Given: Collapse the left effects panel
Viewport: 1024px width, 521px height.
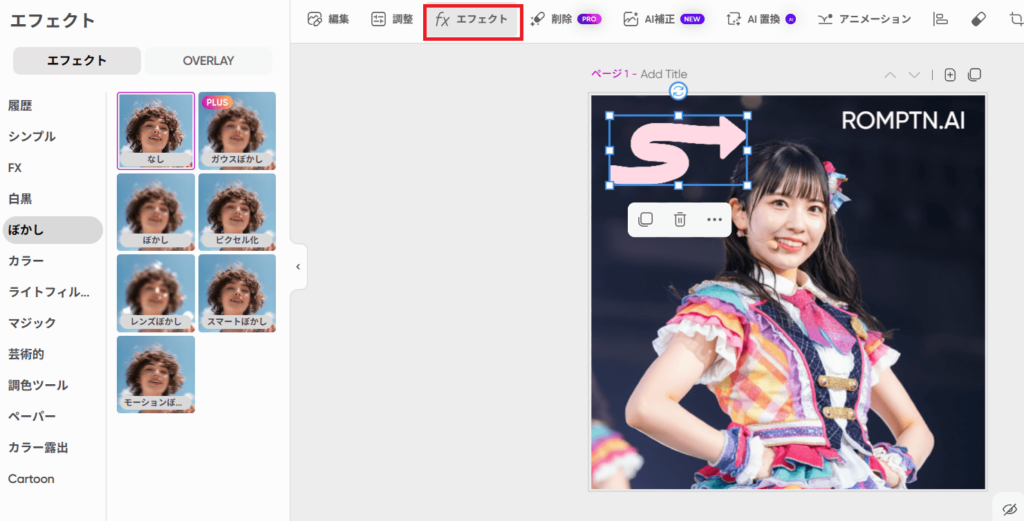Looking at the screenshot, I should tap(297, 267).
